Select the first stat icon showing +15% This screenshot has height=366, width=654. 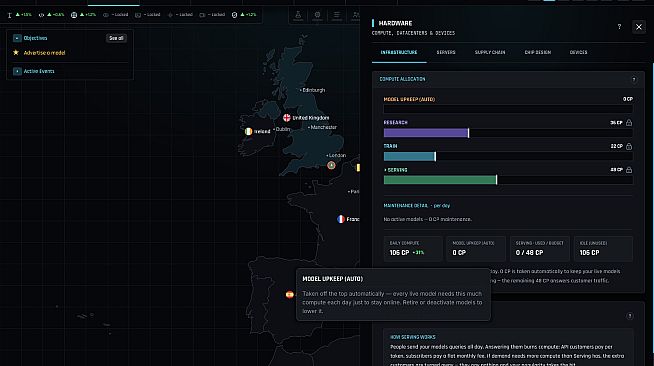coord(10,15)
